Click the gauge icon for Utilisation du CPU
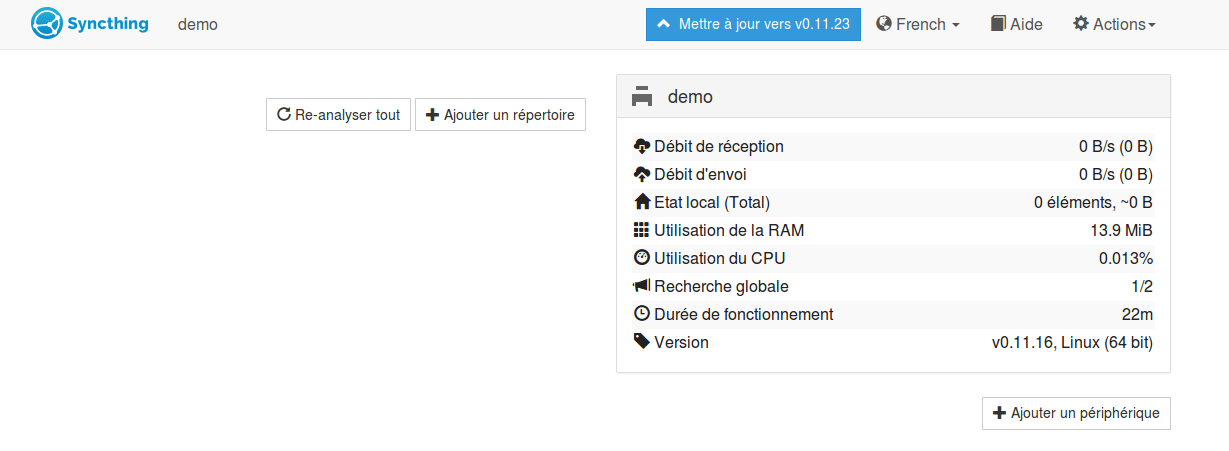 (x=642, y=258)
